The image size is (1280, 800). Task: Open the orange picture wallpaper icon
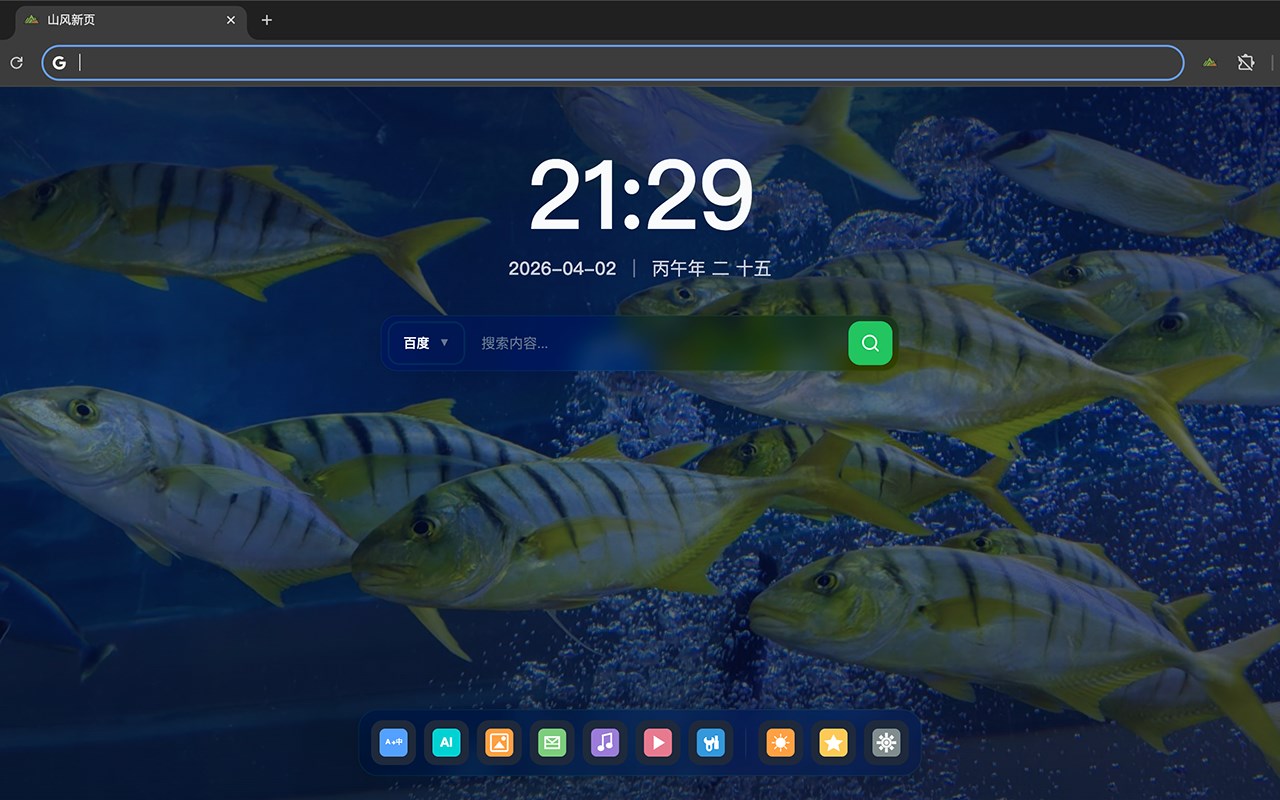click(x=499, y=743)
